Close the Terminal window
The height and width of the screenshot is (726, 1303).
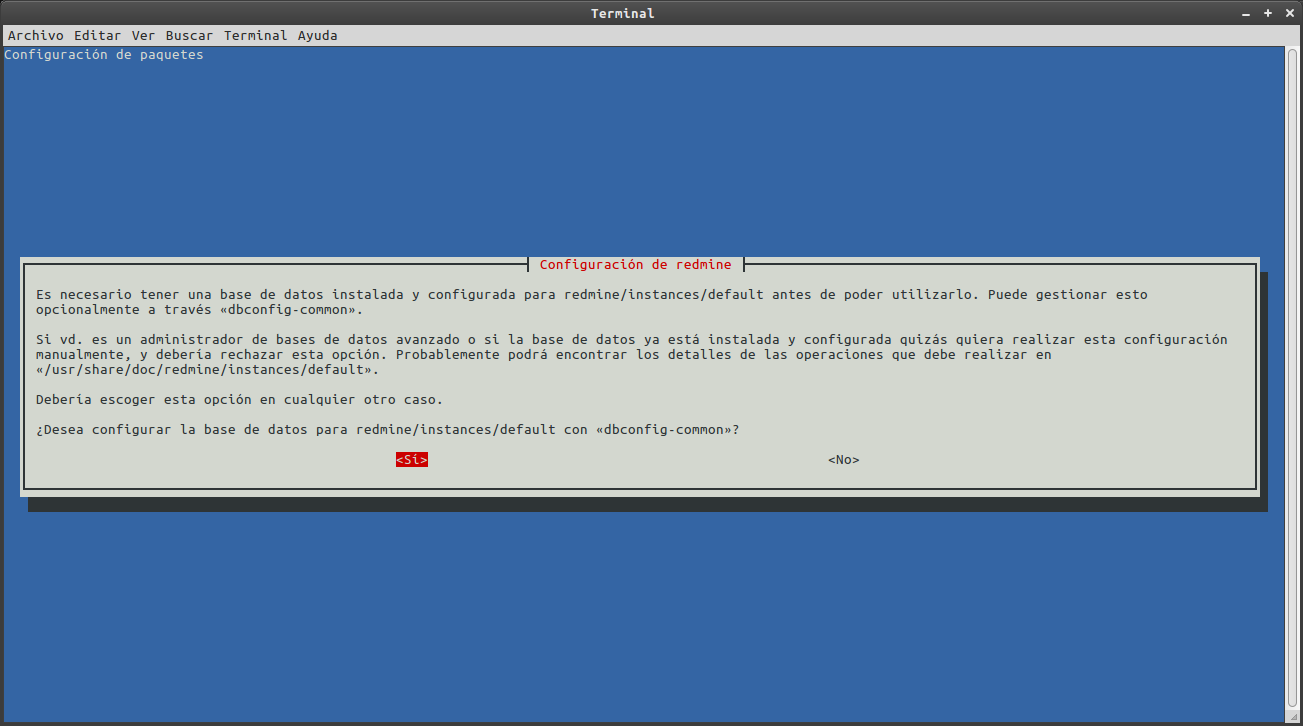tap(1288, 13)
